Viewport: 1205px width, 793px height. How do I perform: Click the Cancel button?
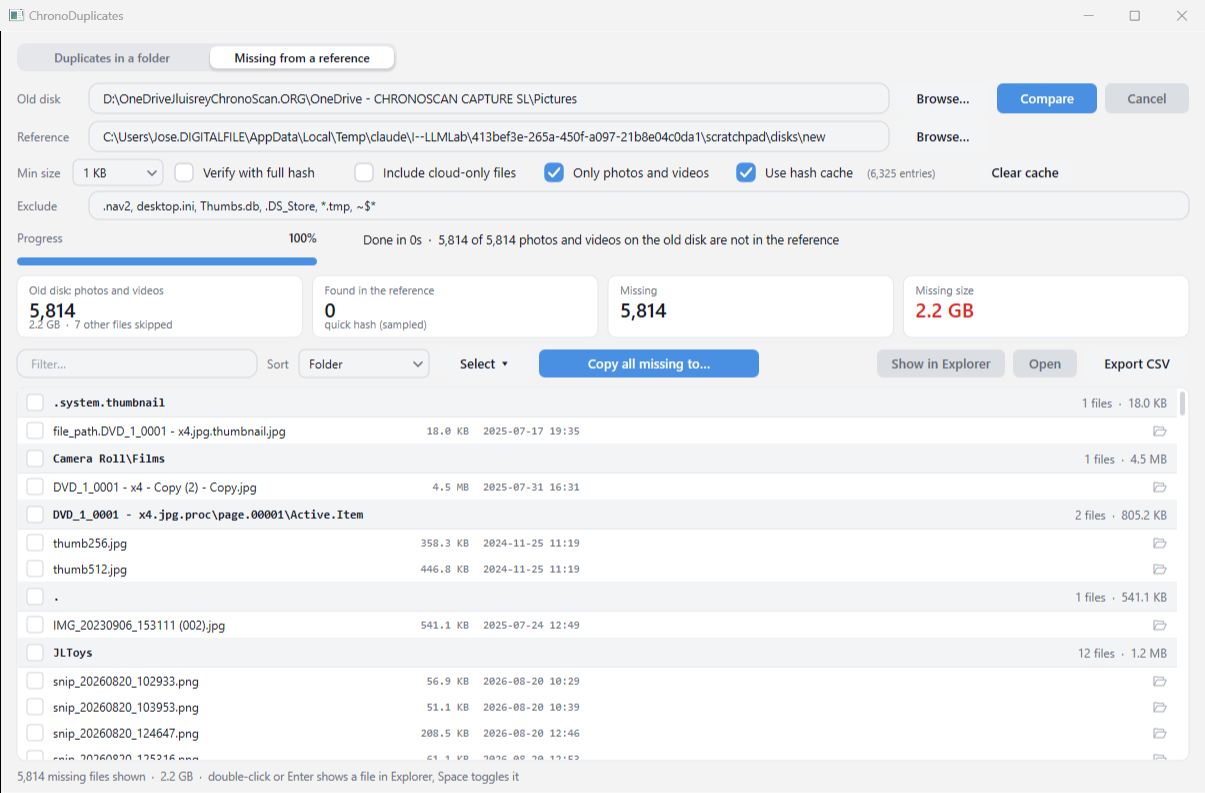1147,99
